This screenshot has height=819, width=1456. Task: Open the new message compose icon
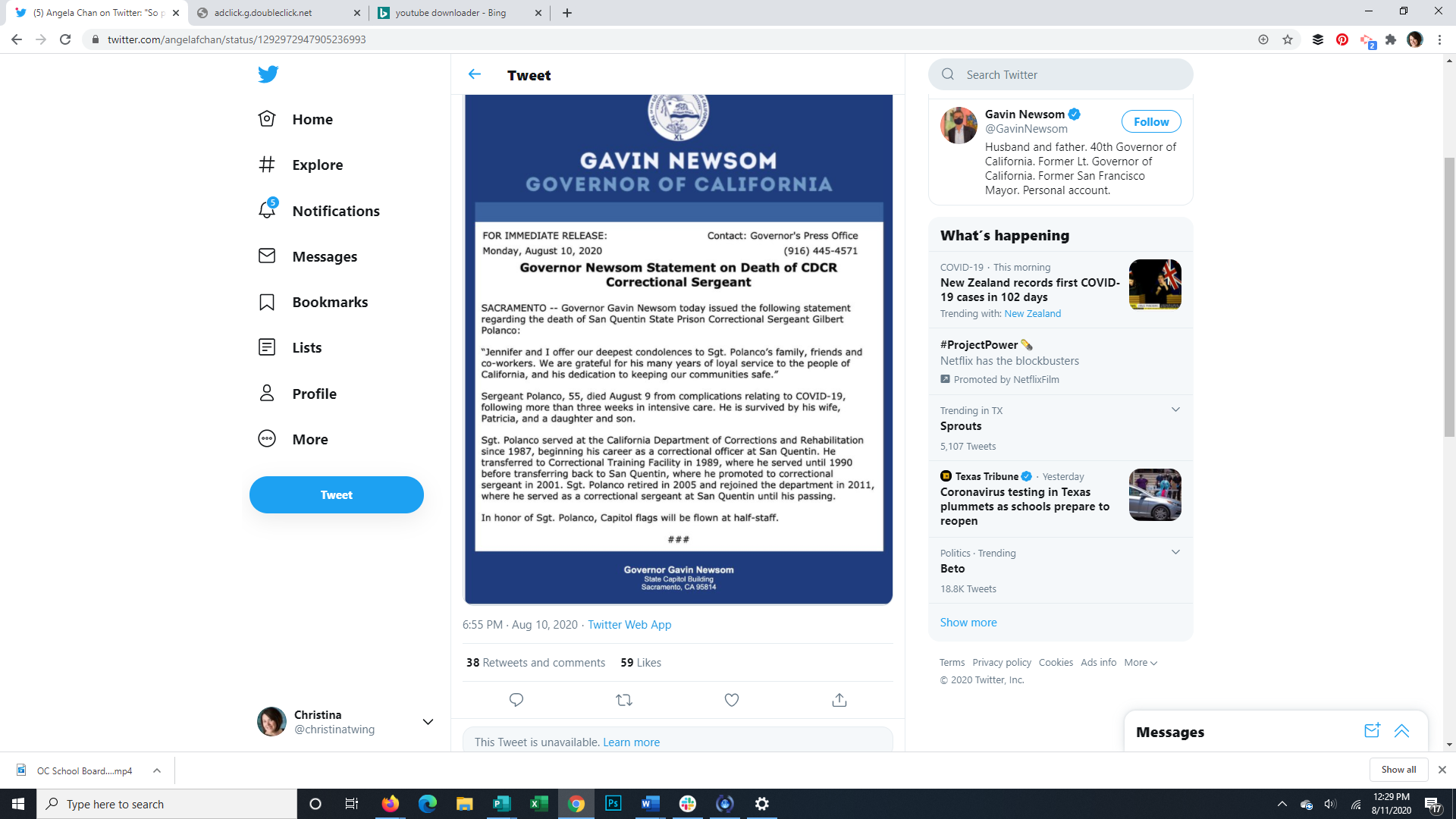1372,731
